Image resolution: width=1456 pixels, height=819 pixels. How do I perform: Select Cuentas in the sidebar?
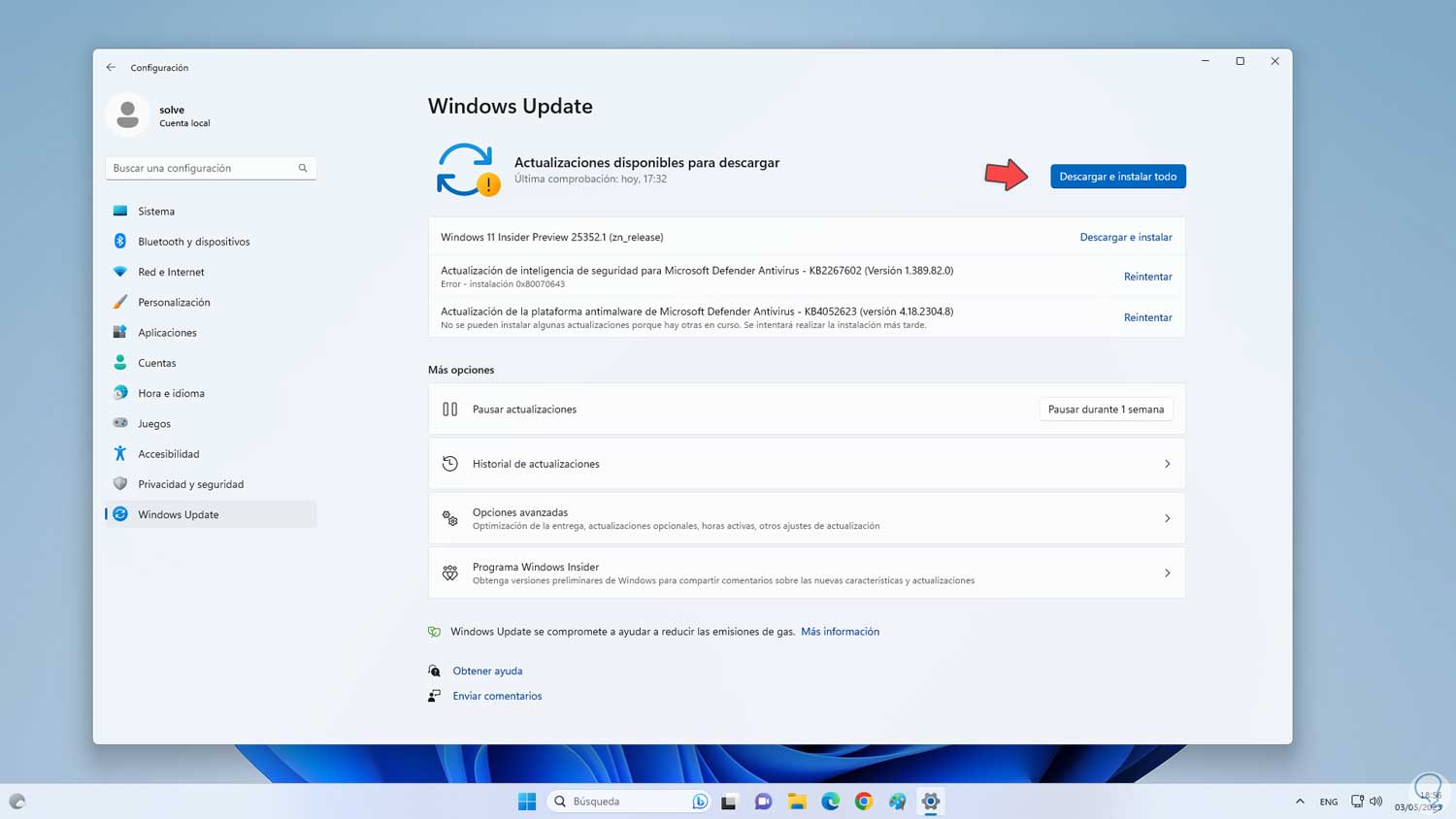pos(211,362)
